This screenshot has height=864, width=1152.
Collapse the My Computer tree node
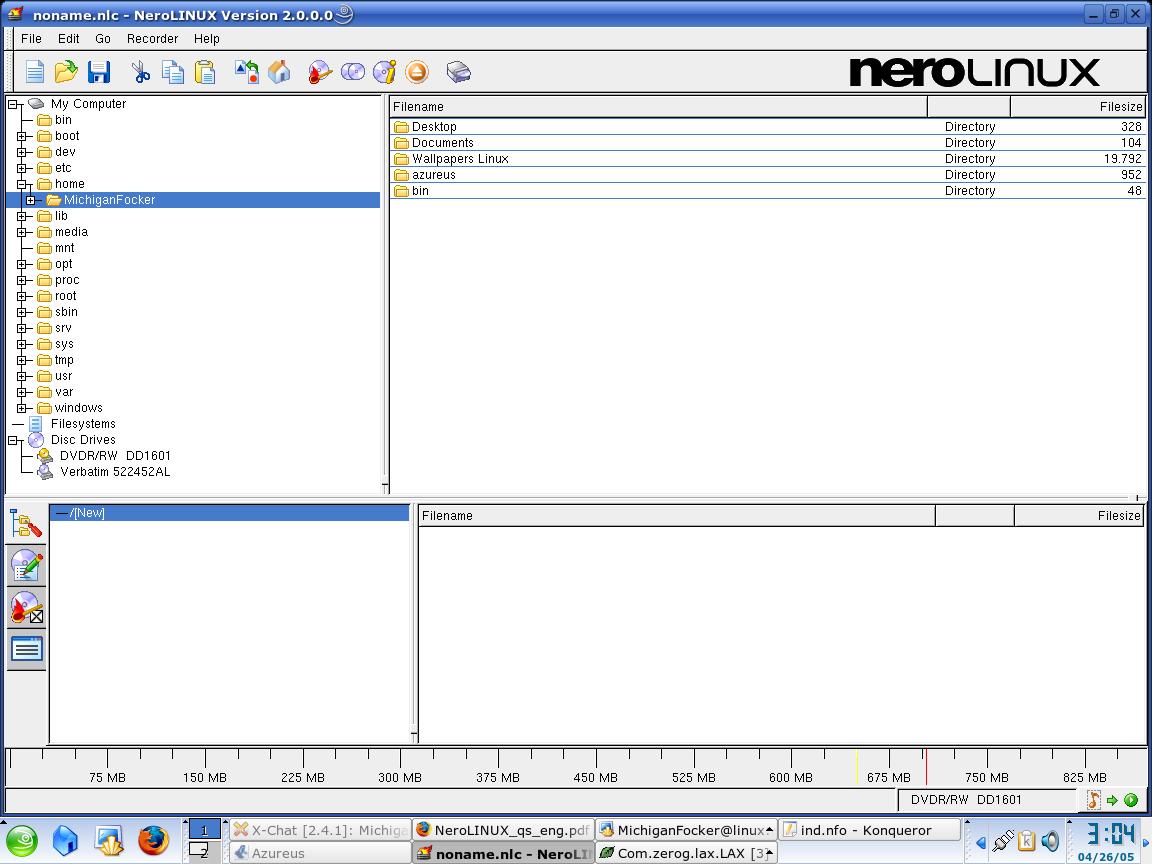tap(12, 104)
